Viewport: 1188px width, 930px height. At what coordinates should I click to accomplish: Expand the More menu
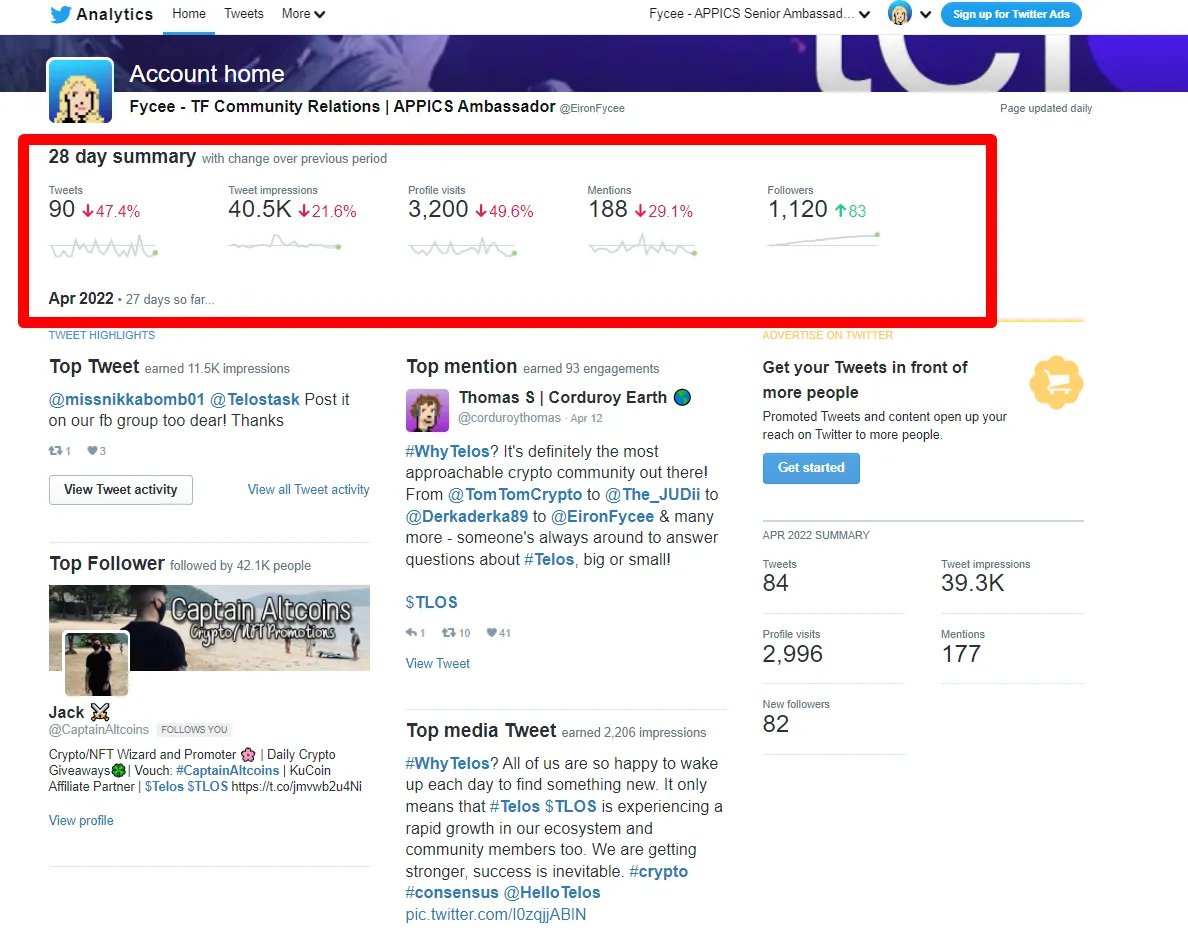[303, 14]
